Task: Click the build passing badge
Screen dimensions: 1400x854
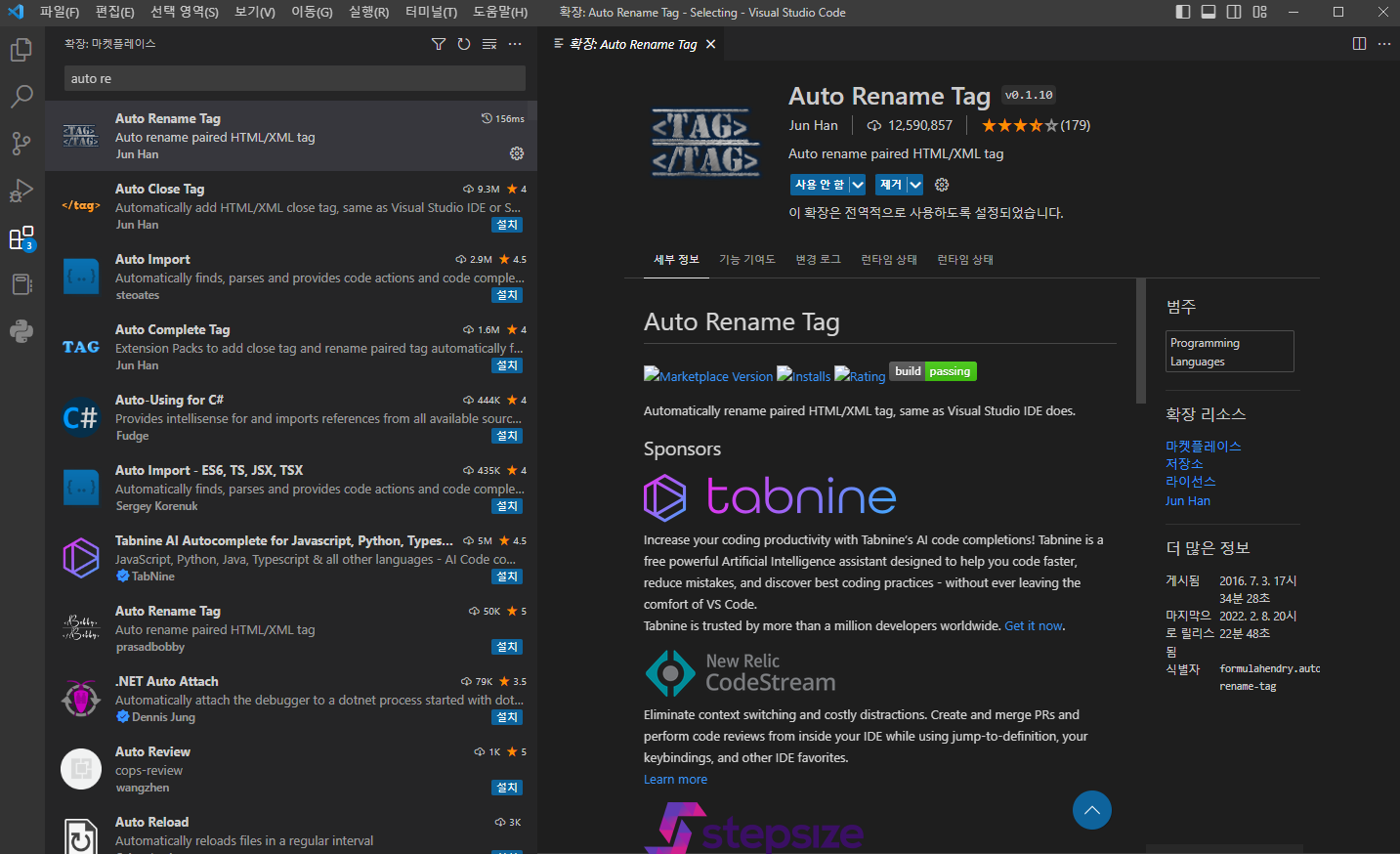Action: pyautogui.click(x=933, y=371)
